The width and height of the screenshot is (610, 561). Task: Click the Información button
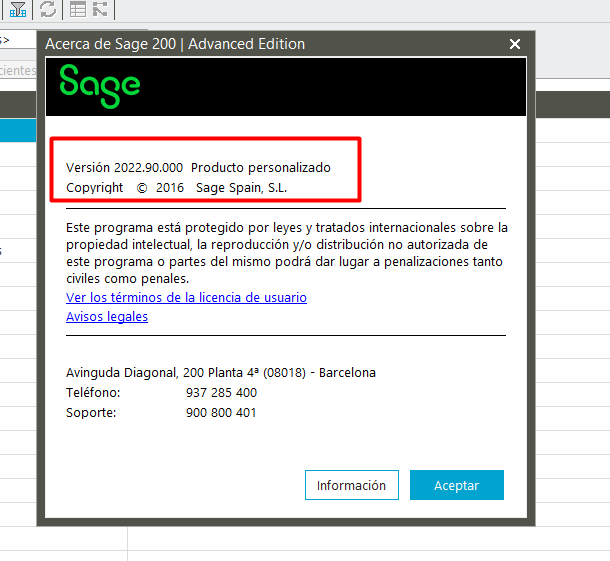click(x=352, y=485)
